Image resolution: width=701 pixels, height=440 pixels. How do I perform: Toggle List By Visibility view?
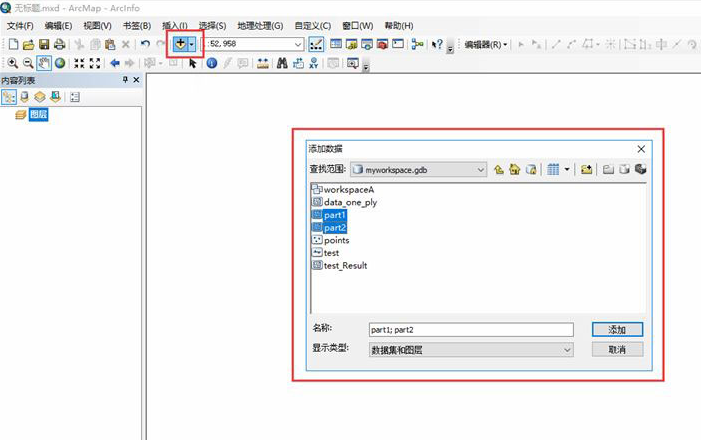[x=40, y=97]
